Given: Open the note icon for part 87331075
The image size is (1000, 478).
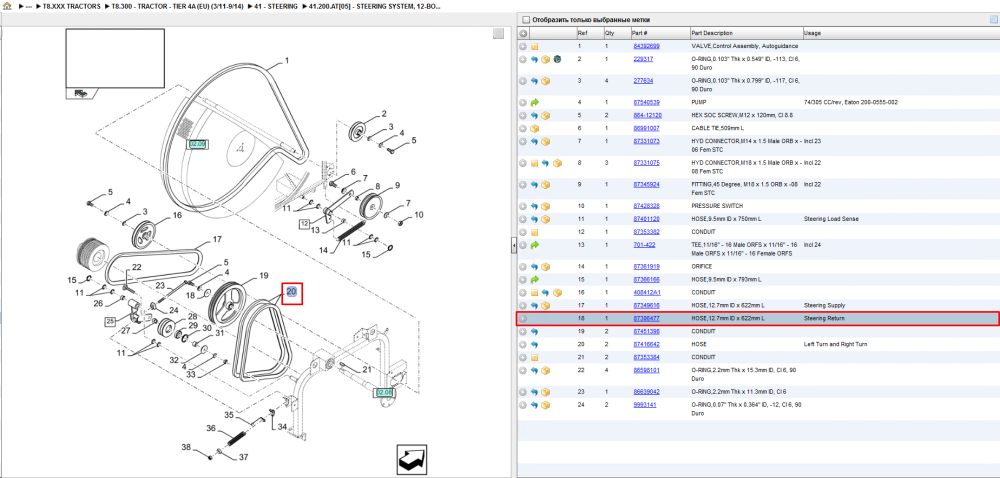Looking at the screenshot, I should tap(534, 163).
